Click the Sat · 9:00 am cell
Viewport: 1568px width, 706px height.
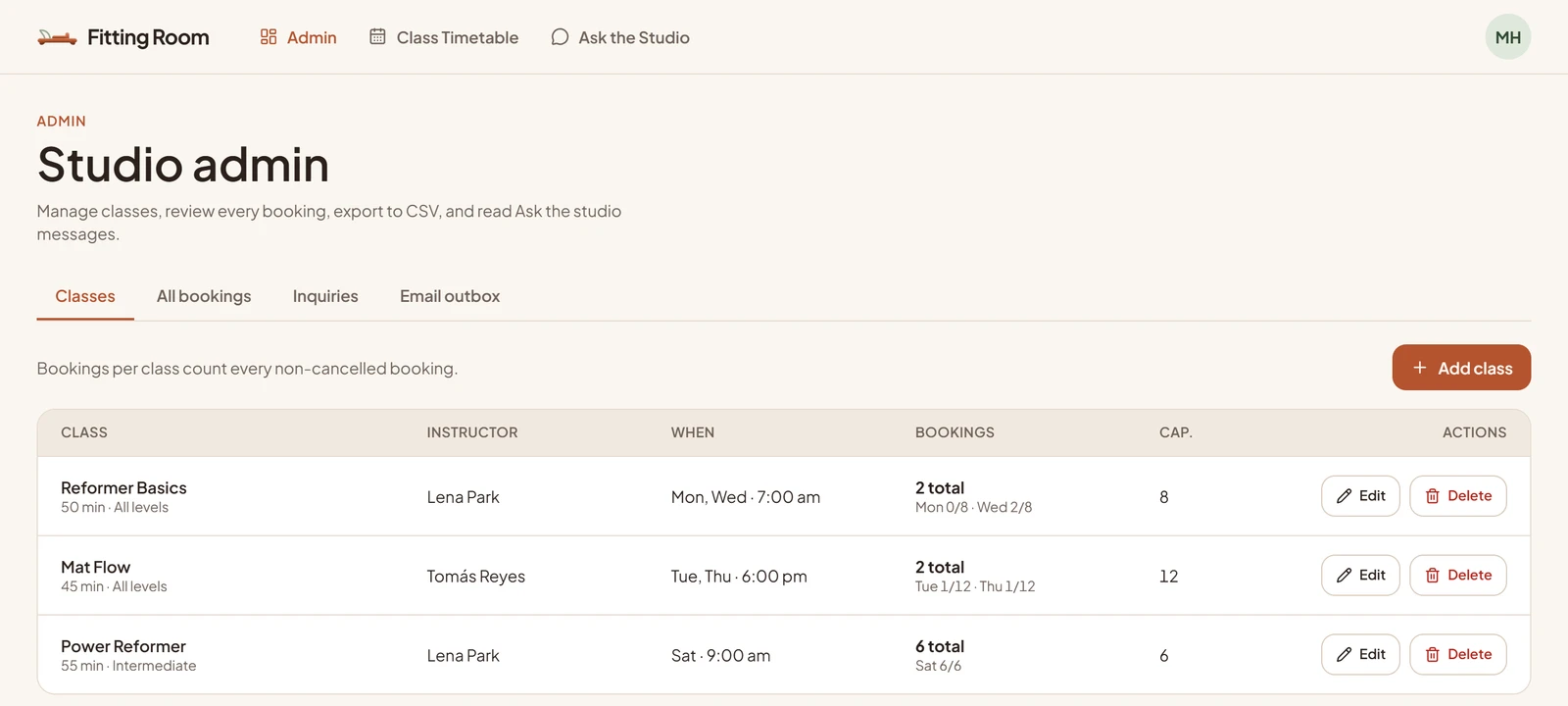(720, 656)
